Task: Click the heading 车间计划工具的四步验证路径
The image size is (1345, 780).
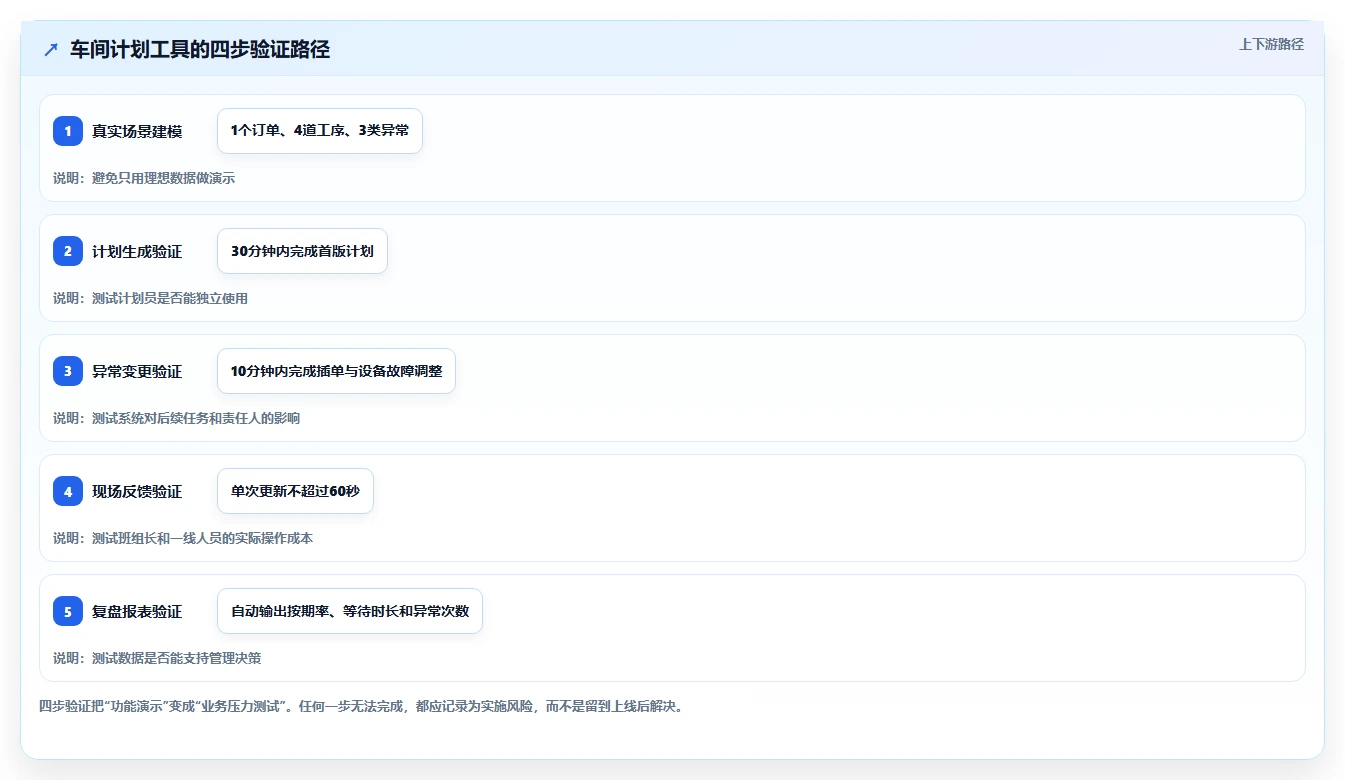Action: tap(200, 49)
